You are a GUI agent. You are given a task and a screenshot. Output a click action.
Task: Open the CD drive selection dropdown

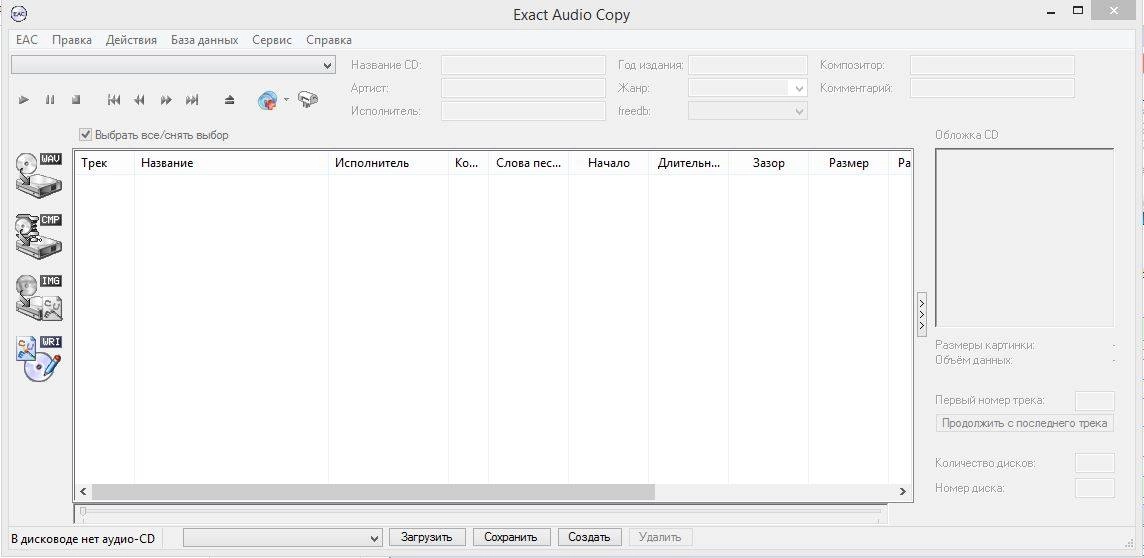point(173,65)
